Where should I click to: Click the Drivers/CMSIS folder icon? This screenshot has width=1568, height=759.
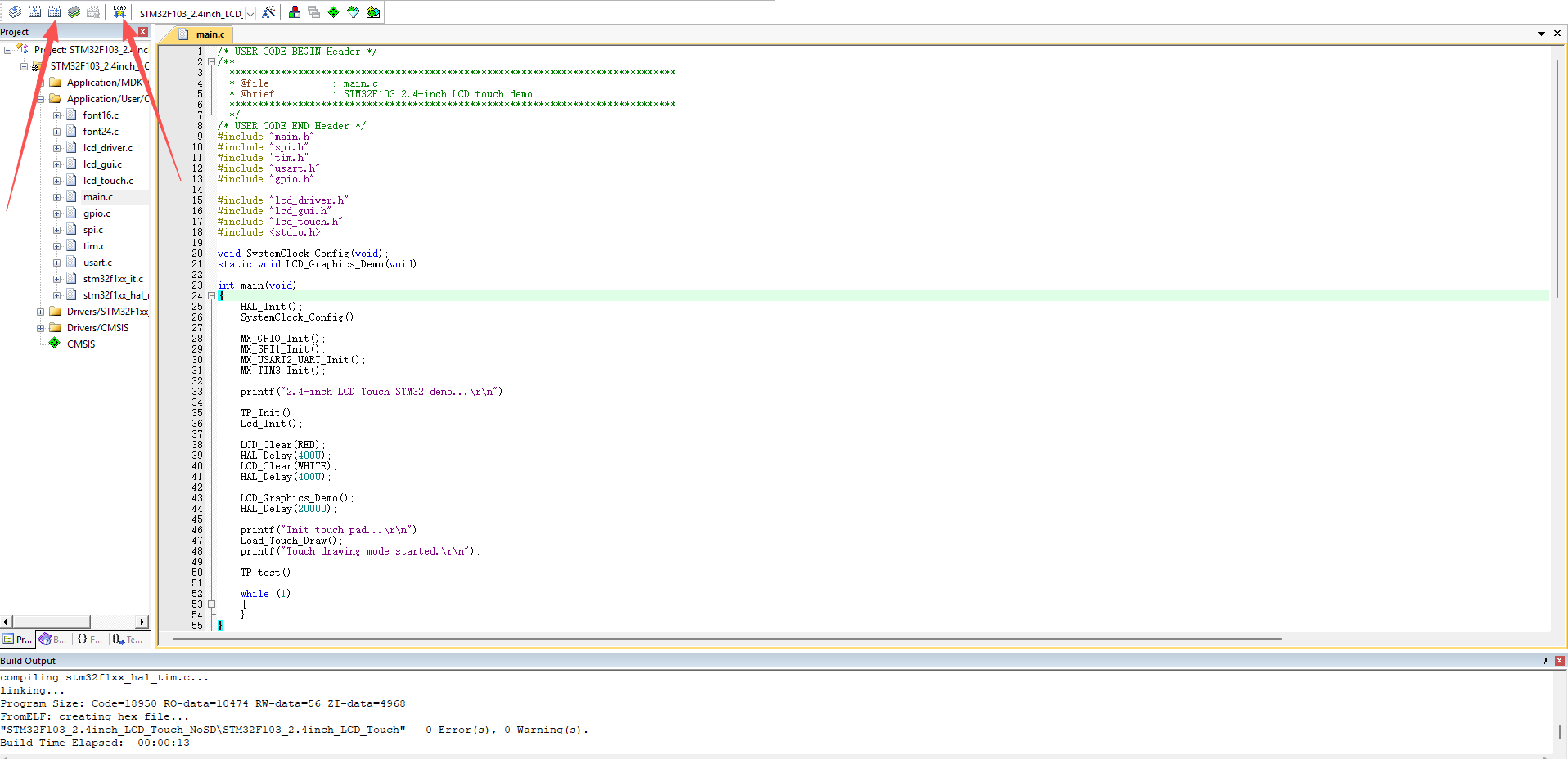coord(55,328)
